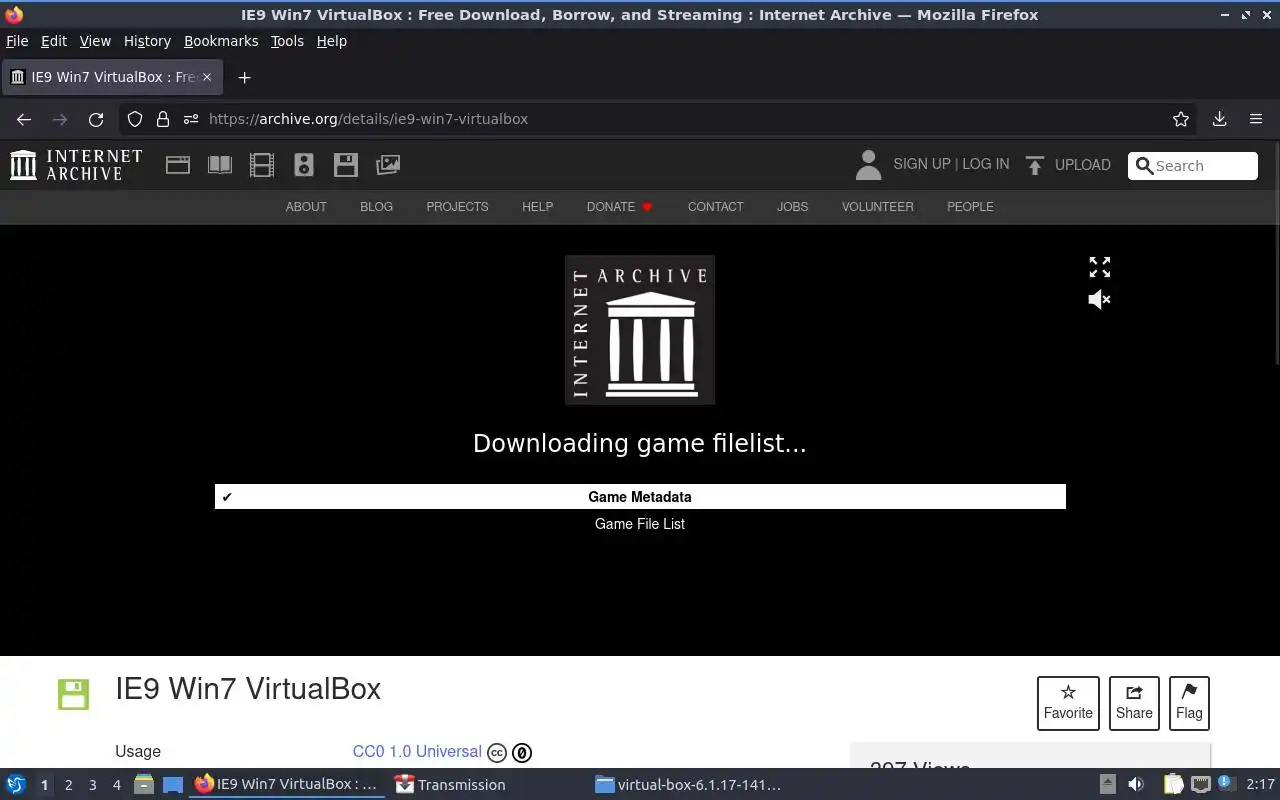Click the Creative Commons license icon

pyautogui.click(x=497, y=752)
